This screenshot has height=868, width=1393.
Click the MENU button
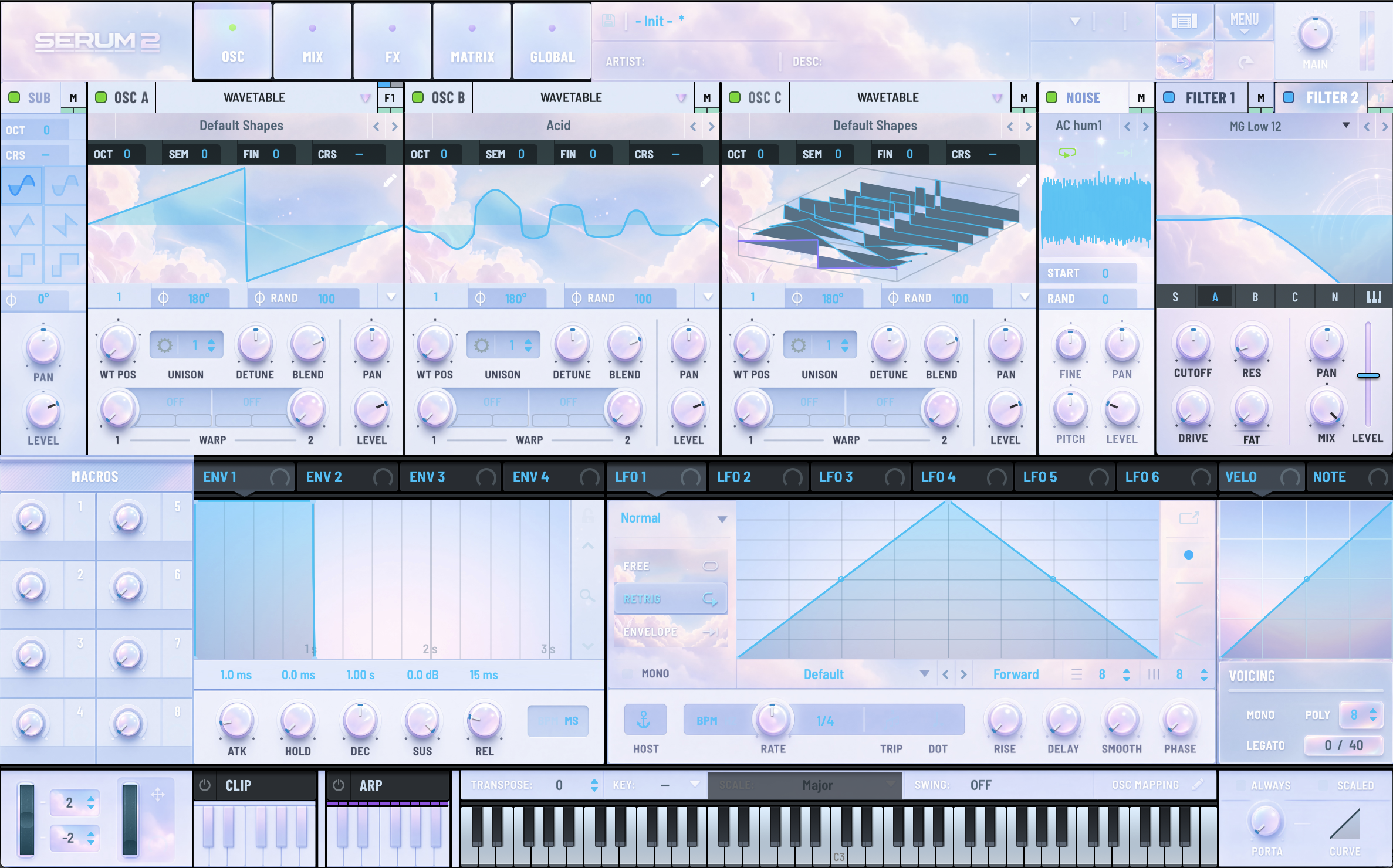click(1244, 22)
